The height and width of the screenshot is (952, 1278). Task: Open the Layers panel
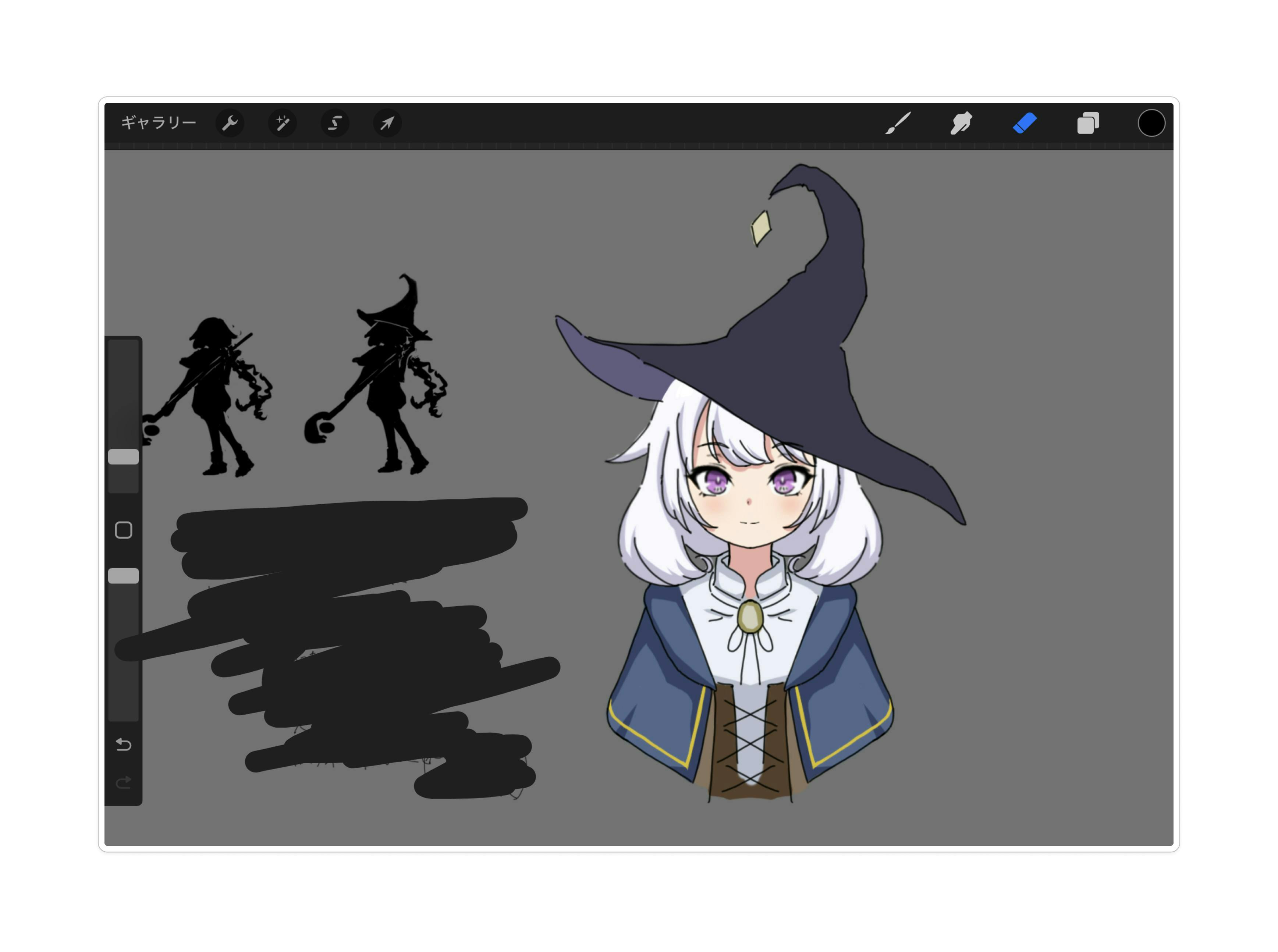click(x=1088, y=123)
